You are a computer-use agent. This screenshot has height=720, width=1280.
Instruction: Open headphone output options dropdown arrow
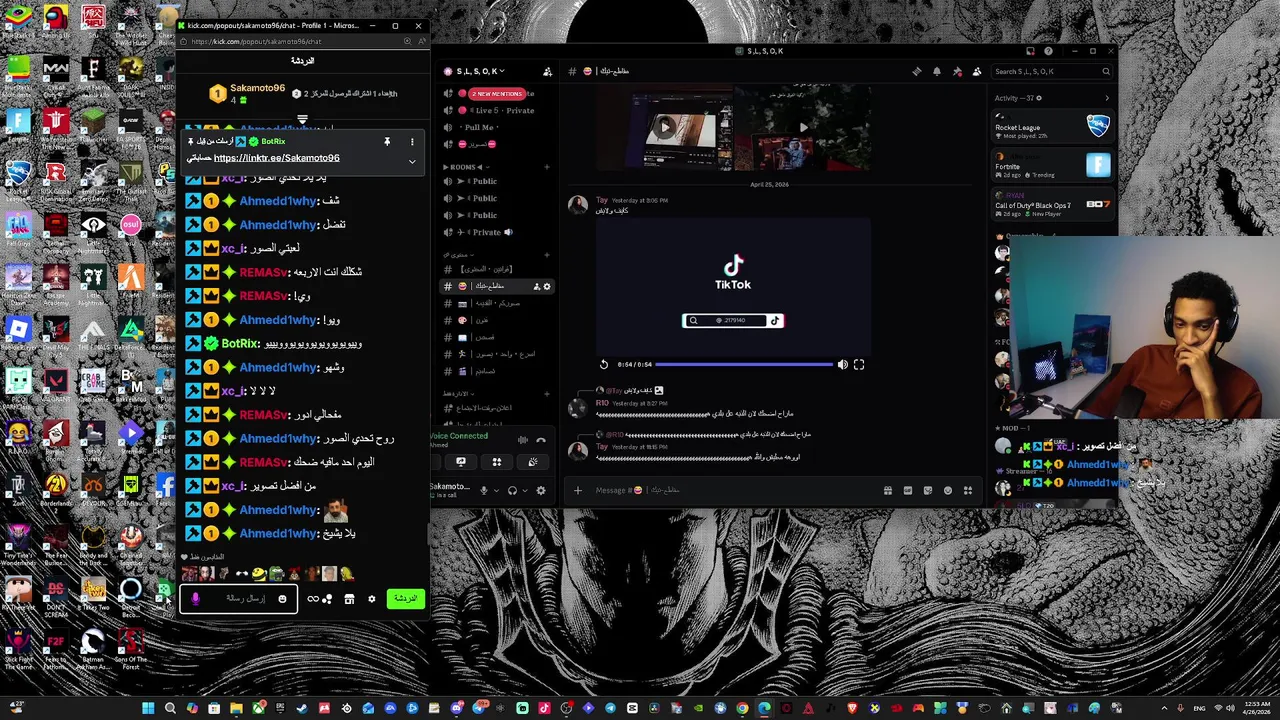coord(524,490)
